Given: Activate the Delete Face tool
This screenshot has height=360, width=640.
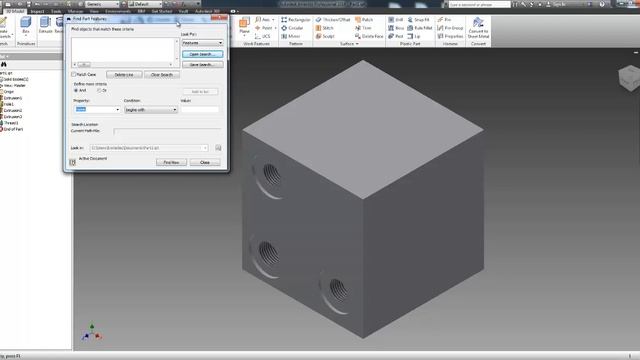Looking at the screenshot, I should click(369, 36).
